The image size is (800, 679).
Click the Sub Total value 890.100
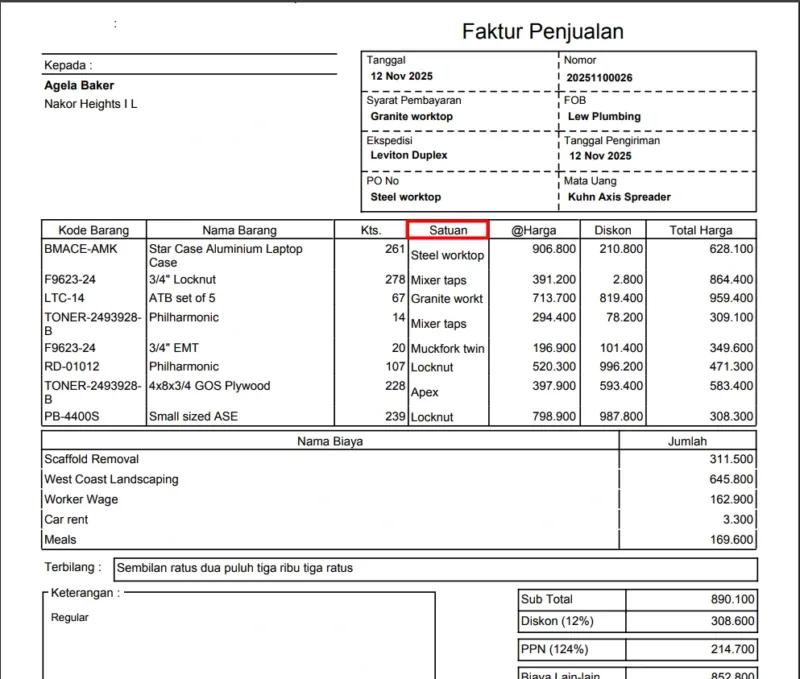(732, 599)
